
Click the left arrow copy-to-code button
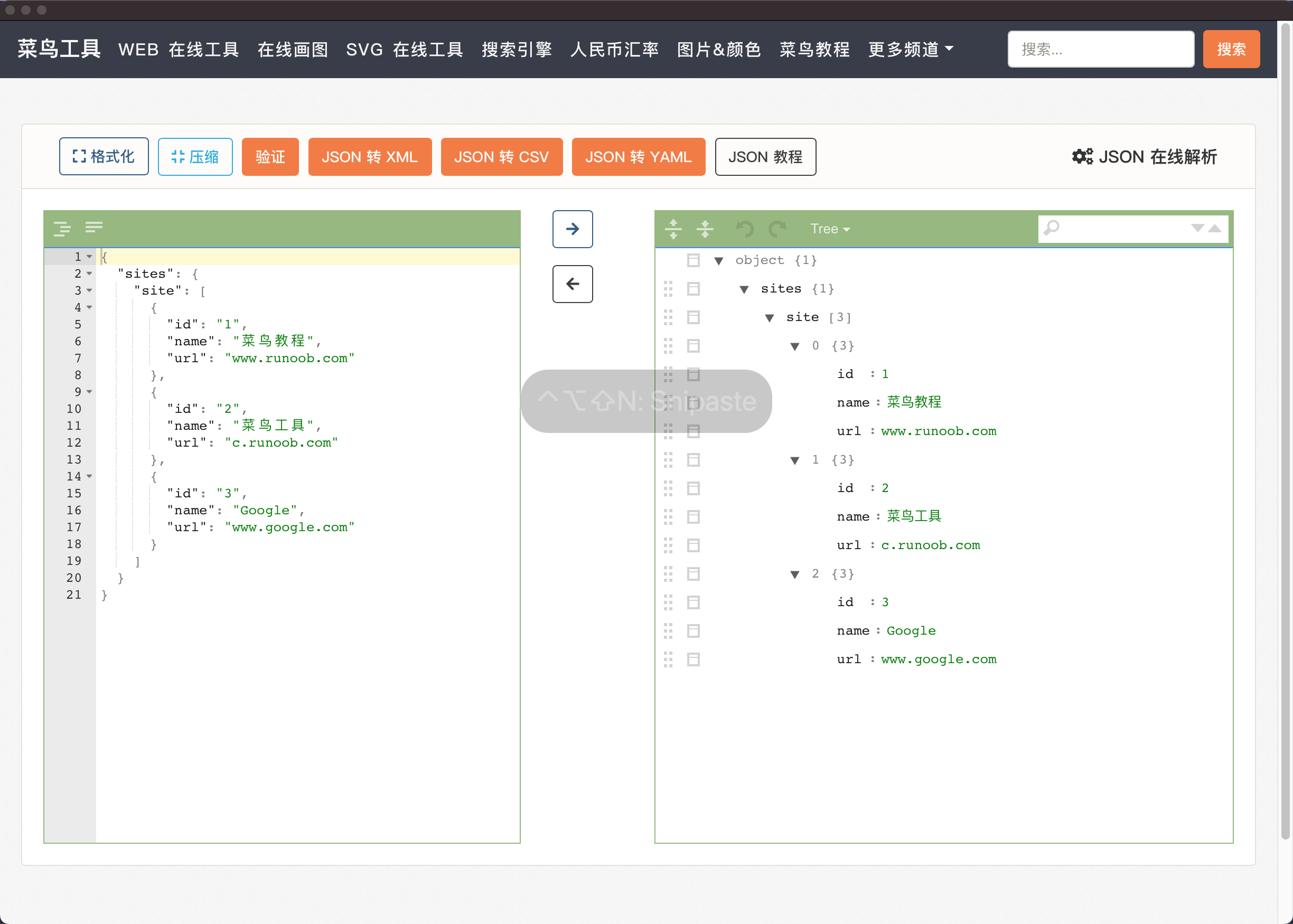pos(572,284)
